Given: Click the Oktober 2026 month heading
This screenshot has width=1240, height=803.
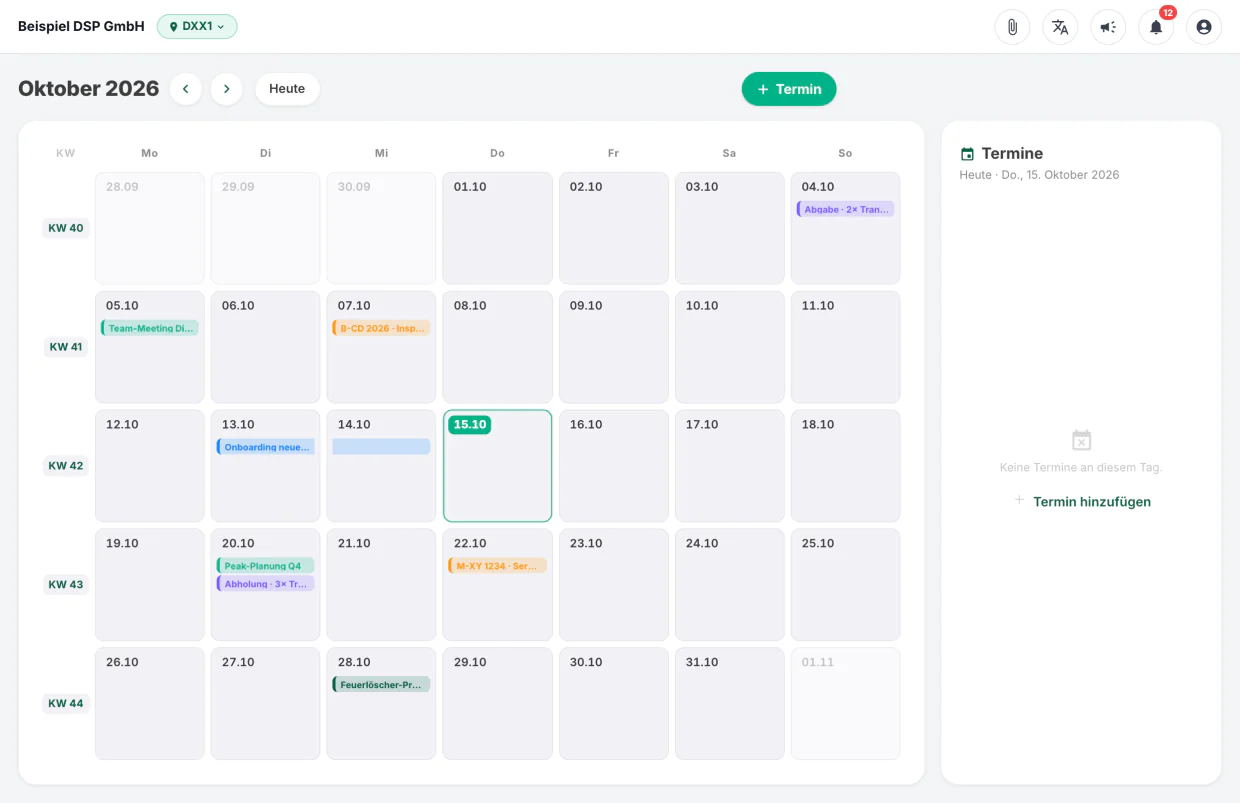Looking at the screenshot, I should click(x=89, y=89).
